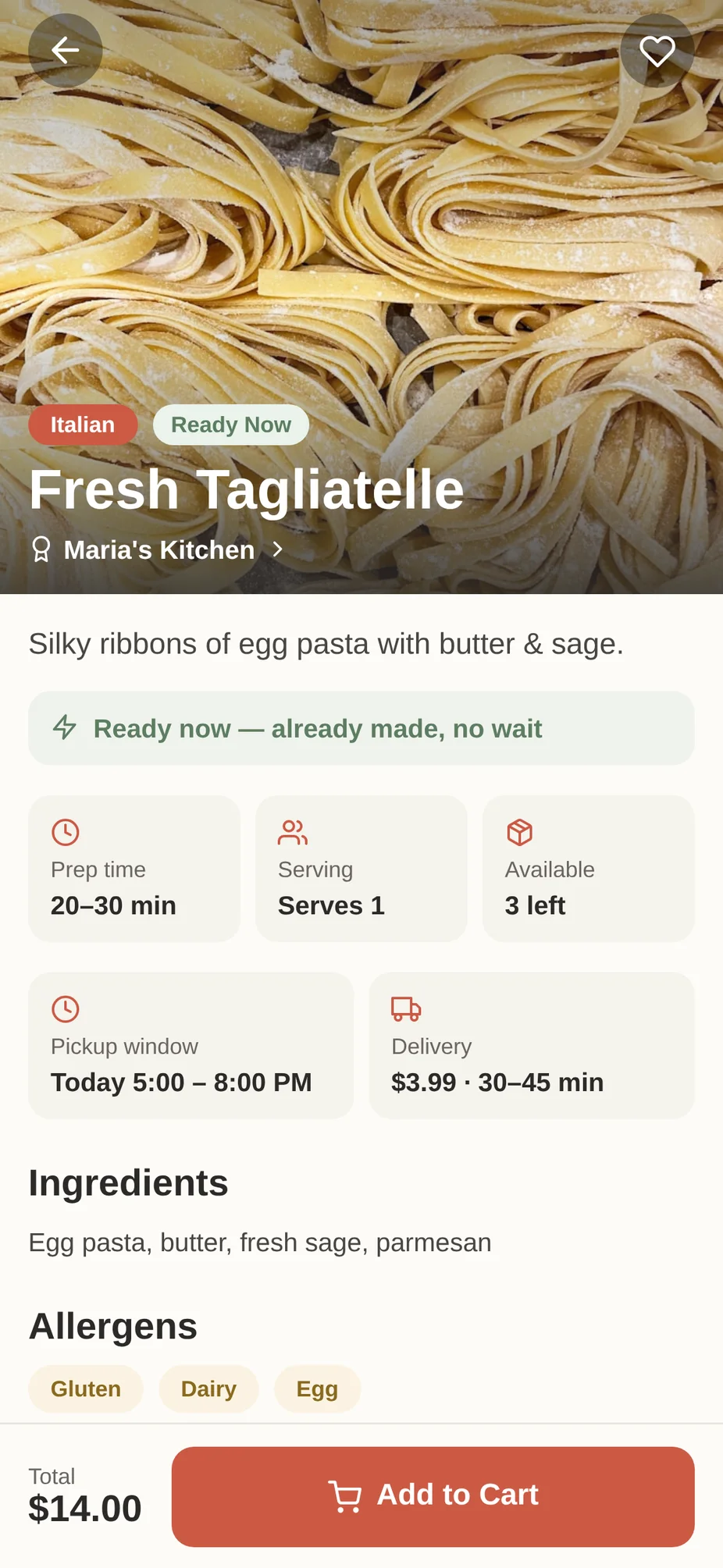Choose the Pickup window option card

click(x=191, y=1046)
